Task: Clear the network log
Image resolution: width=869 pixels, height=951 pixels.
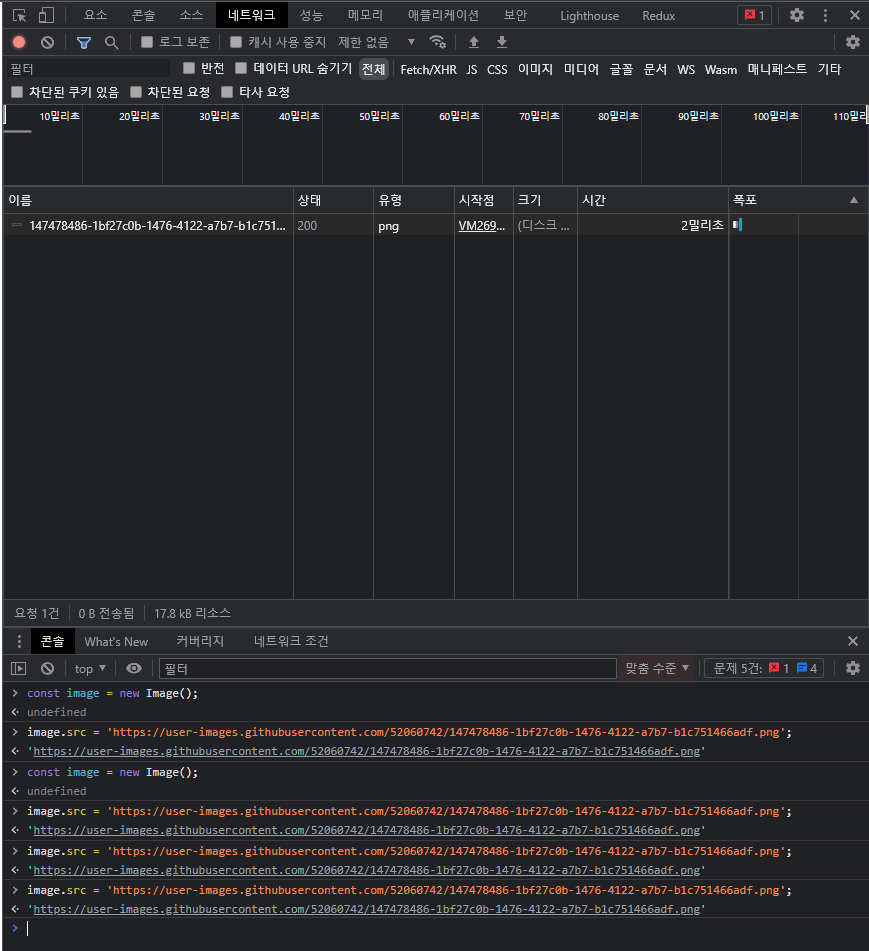Action: [47, 42]
